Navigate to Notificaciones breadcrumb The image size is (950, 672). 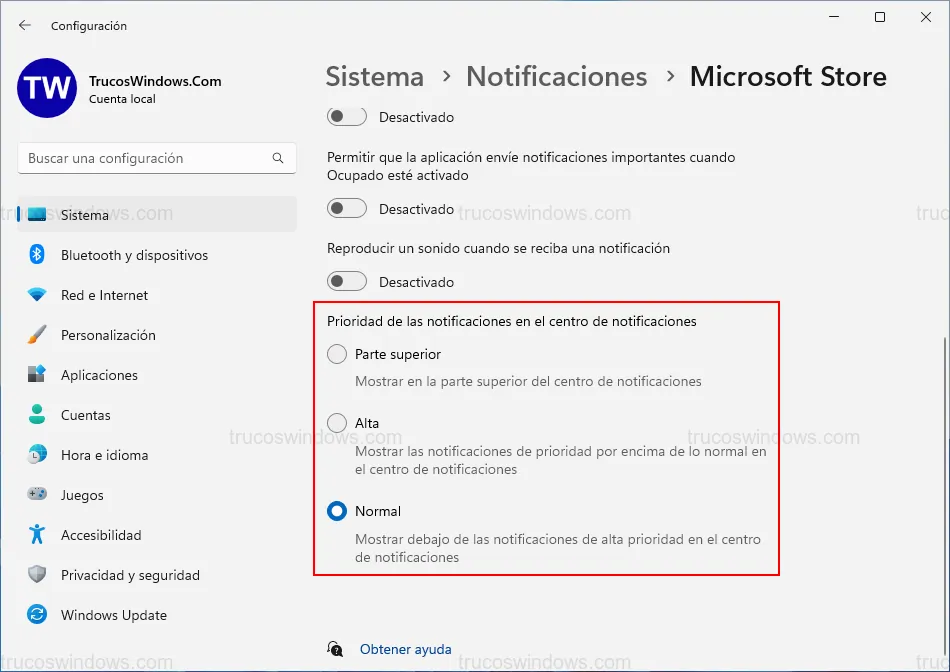pyautogui.click(x=557, y=77)
